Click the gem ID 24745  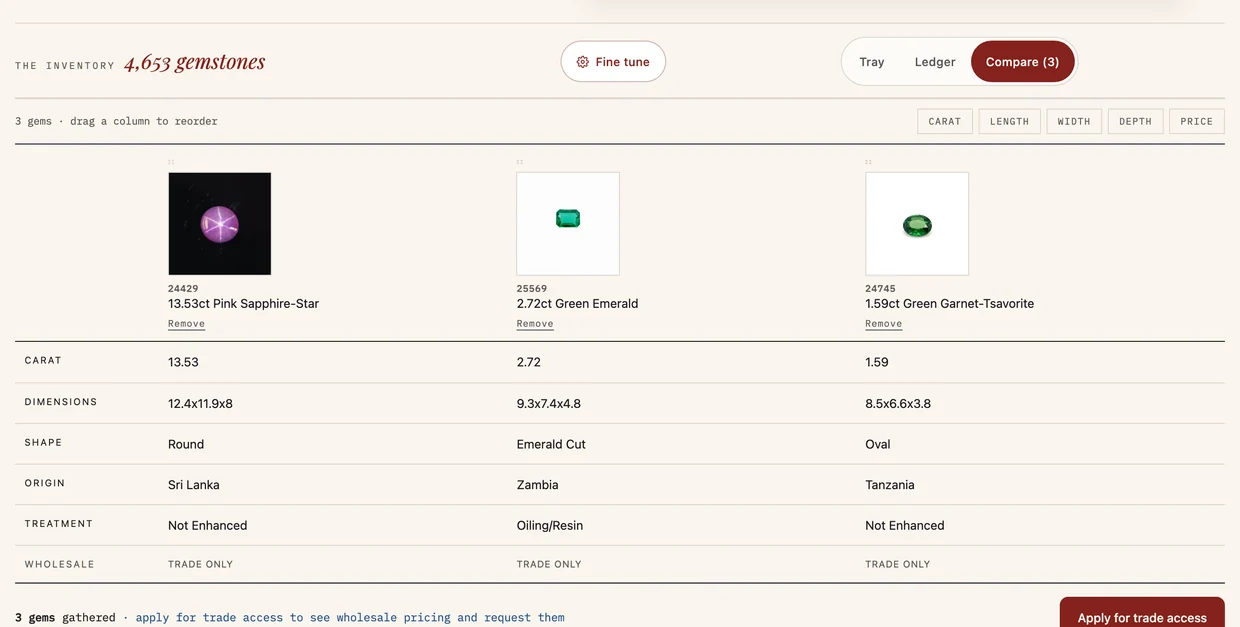click(x=881, y=289)
